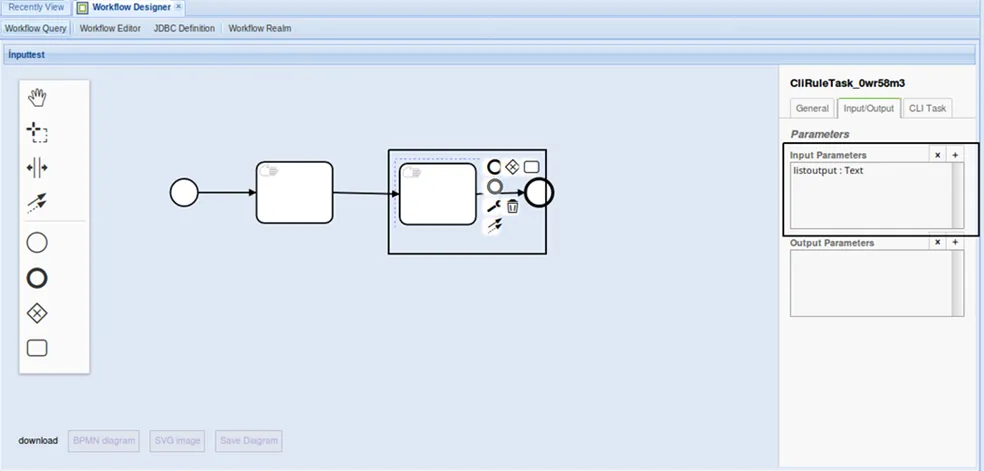Open JDBC Definition

point(184,28)
